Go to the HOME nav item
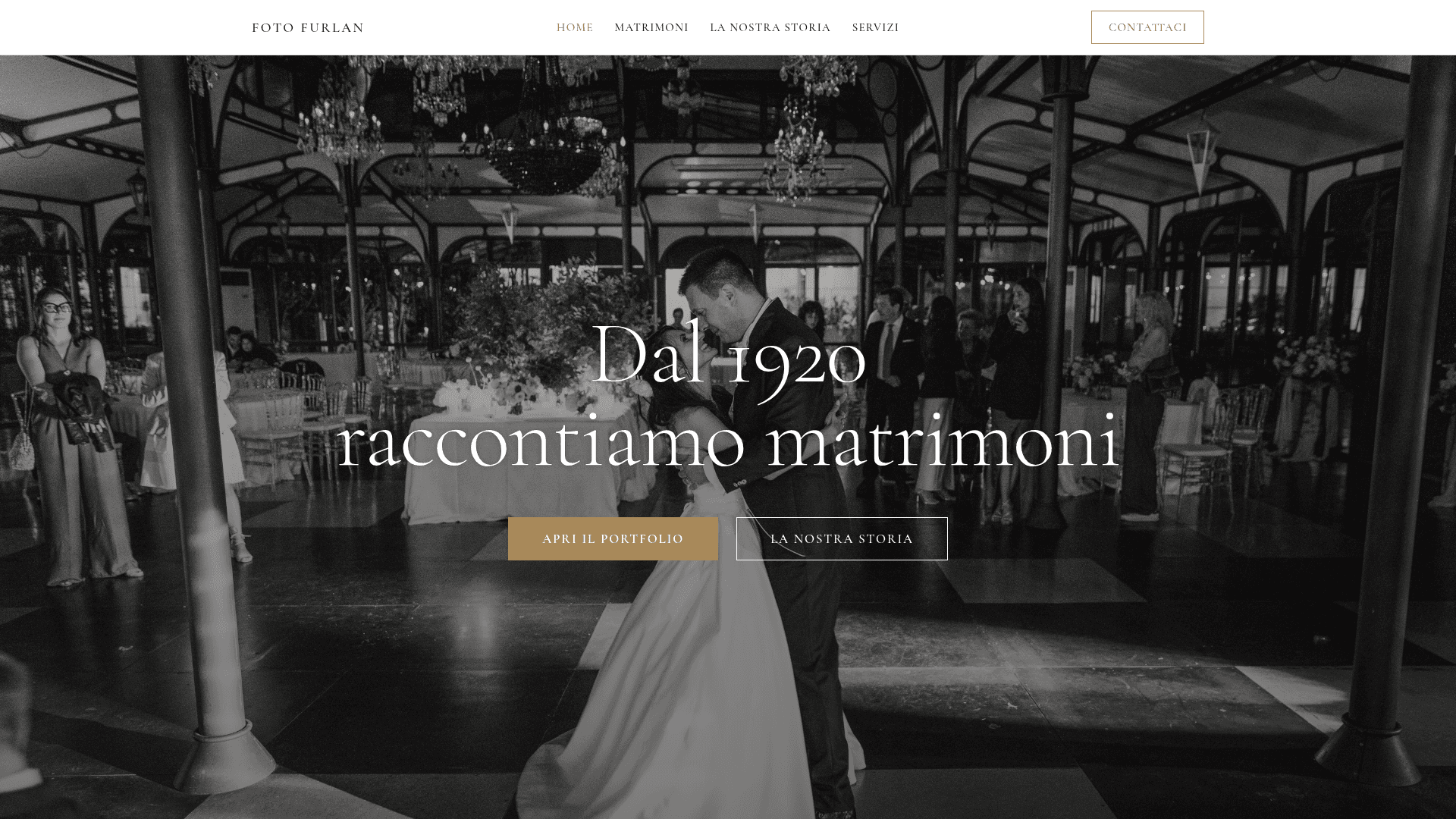Image resolution: width=1456 pixels, height=819 pixels. point(575,27)
